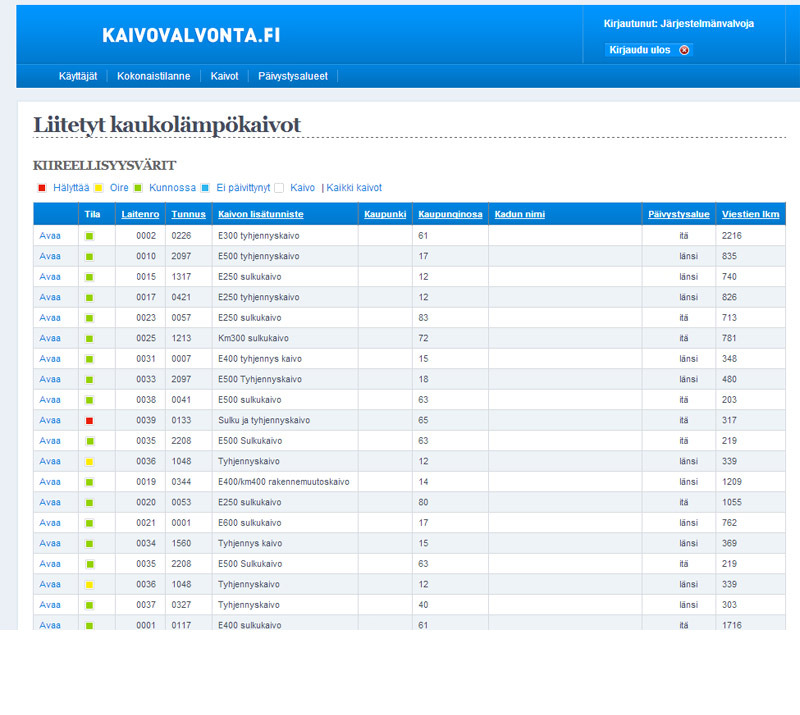
Task: Select the yellow Oire legend square
Action: pos(99,188)
